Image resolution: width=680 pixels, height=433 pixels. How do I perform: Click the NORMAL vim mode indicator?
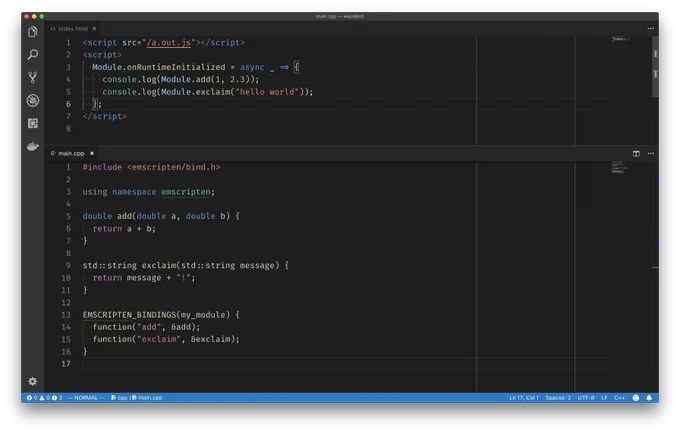pyautogui.click(x=86, y=398)
